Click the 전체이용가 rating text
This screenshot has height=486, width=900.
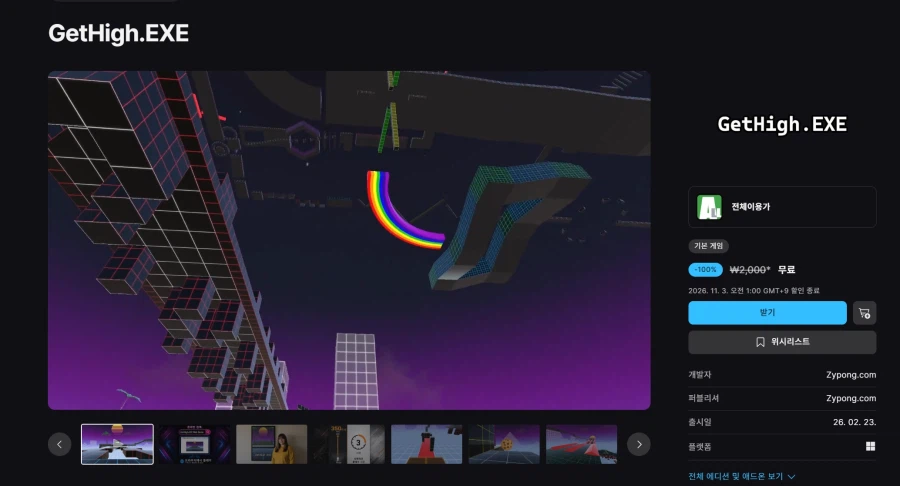tap(751, 207)
